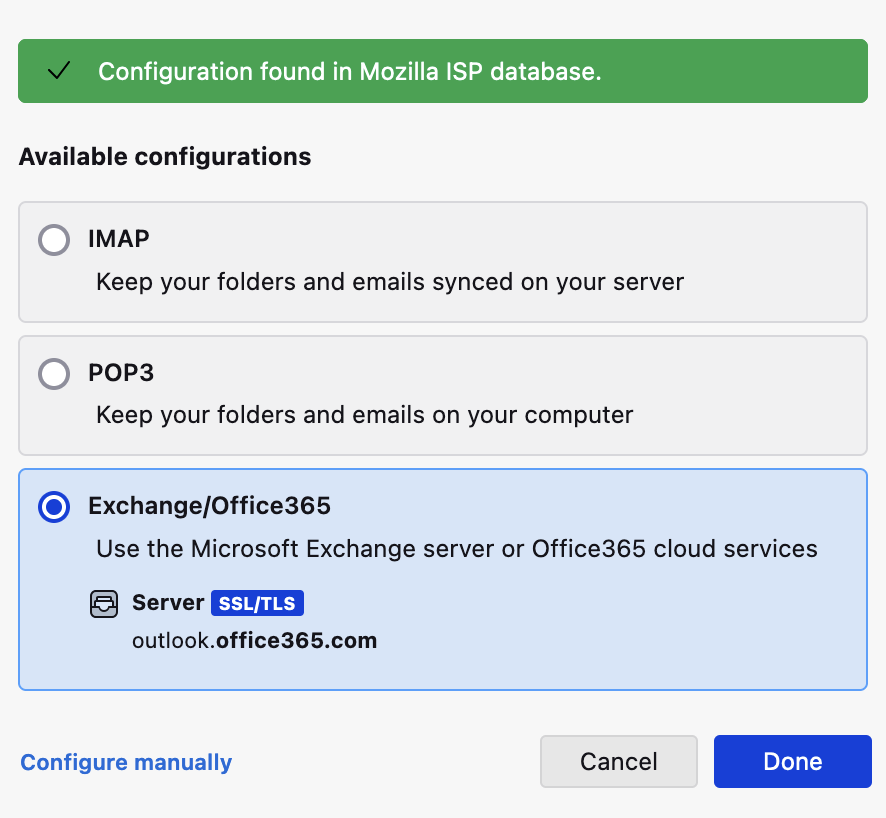Click the checkmark icon in green banner
The height and width of the screenshot is (818, 886).
(59, 71)
